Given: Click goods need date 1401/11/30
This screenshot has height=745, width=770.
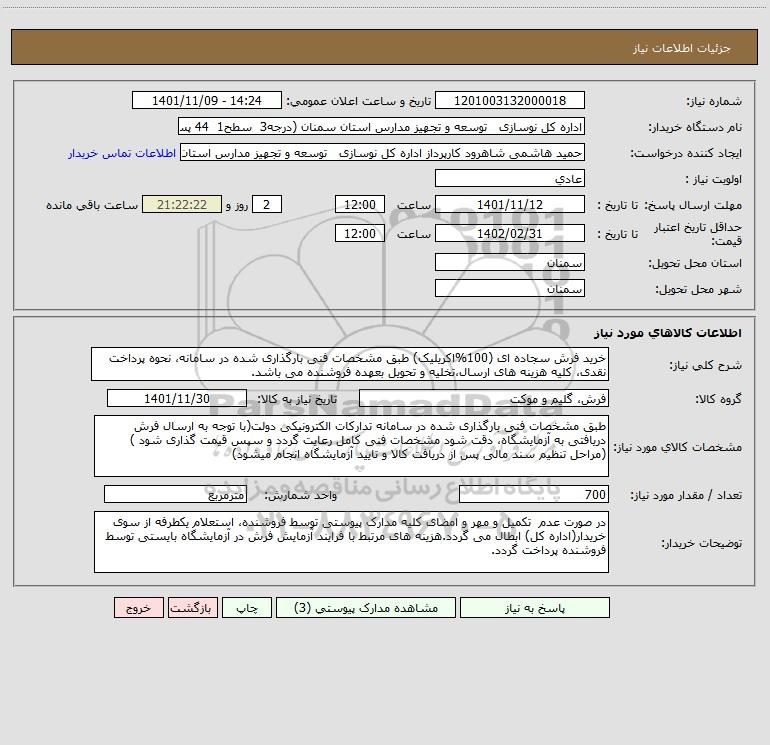Looking at the screenshot, I should click(x=177, y=398).
